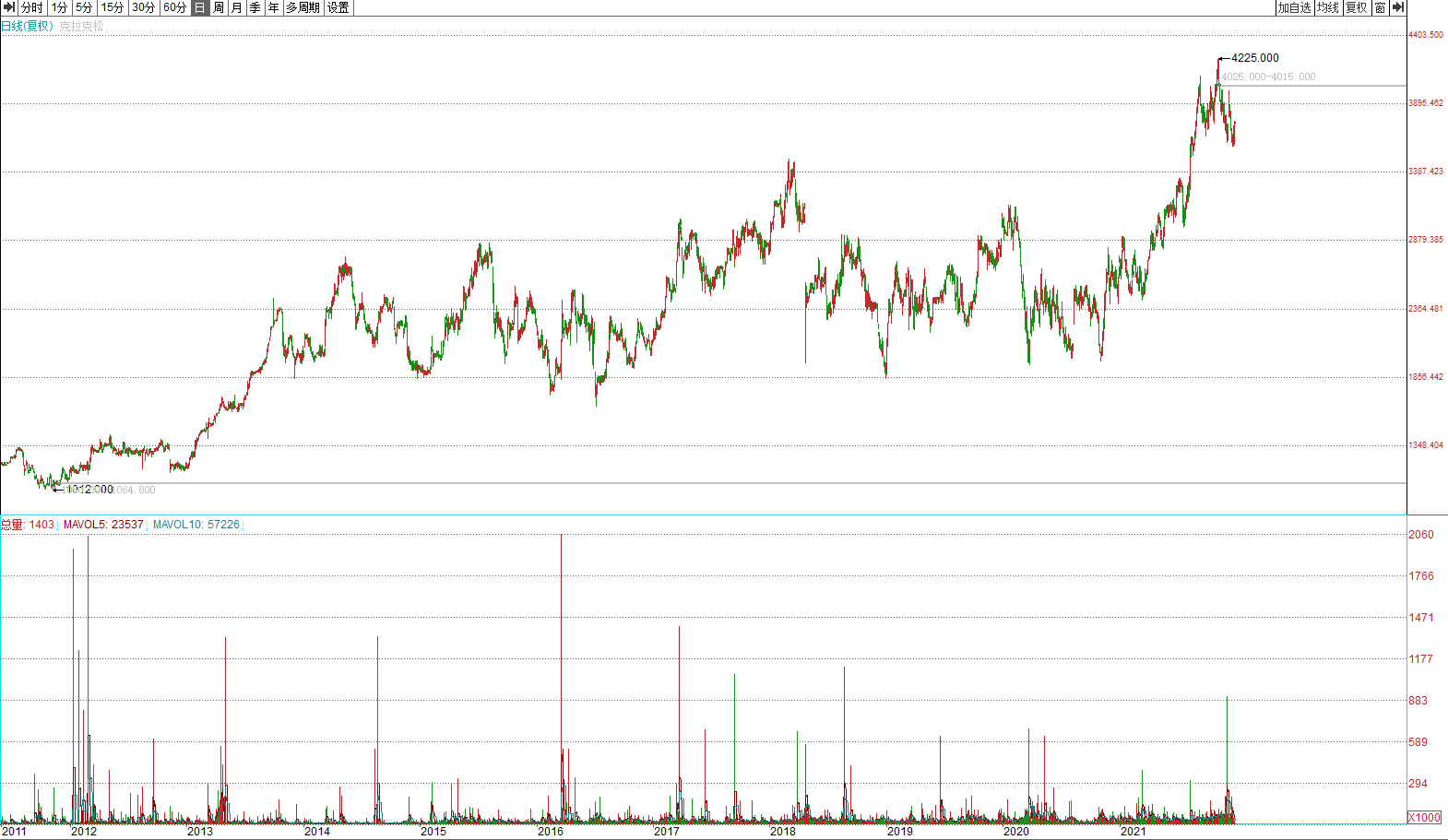The image size is (1448, 840).
Task: Click the 2012 year on timeline
Action: [84, 832]
